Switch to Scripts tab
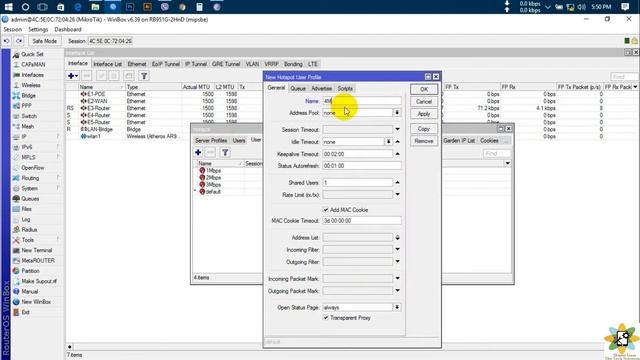 (345, 89)
